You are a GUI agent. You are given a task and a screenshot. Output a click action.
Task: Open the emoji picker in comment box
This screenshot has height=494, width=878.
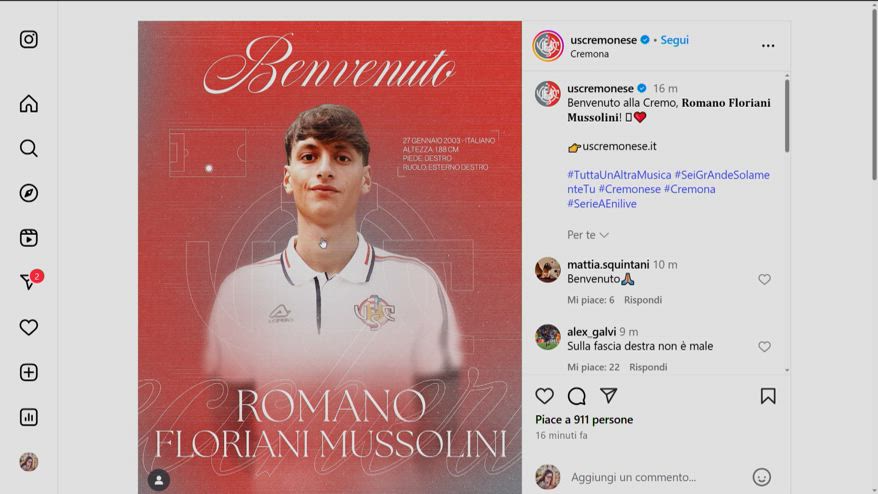(761, 477)
